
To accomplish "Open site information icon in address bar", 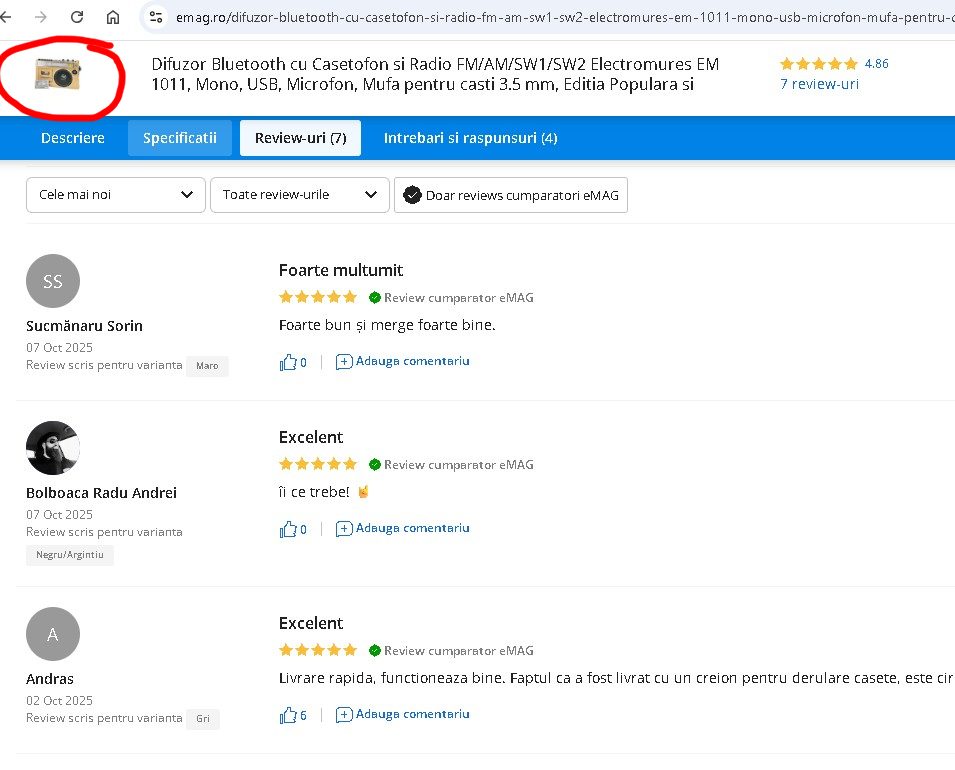I will [x=154, y=17].
